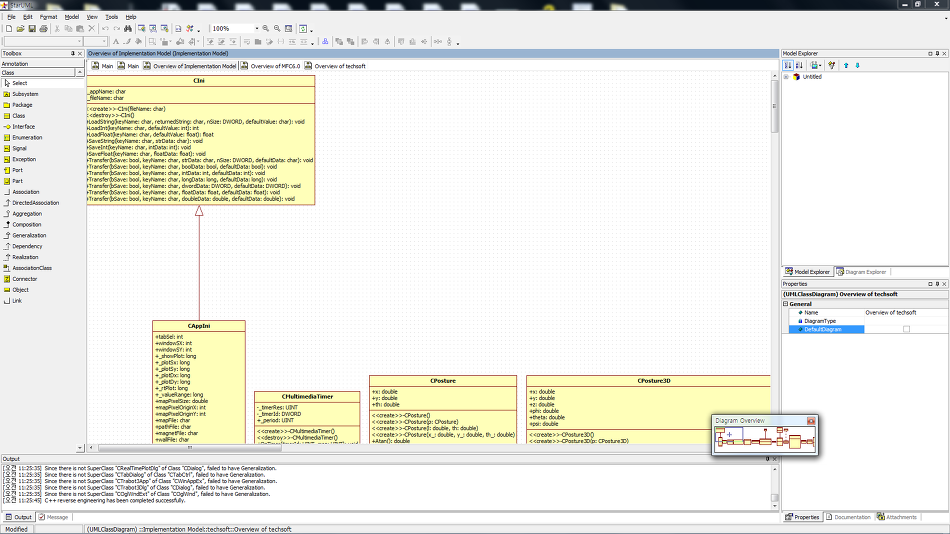Pick the Interface element in Toolbox
Viewport: 950px width, 534px height.
point(23,127)
